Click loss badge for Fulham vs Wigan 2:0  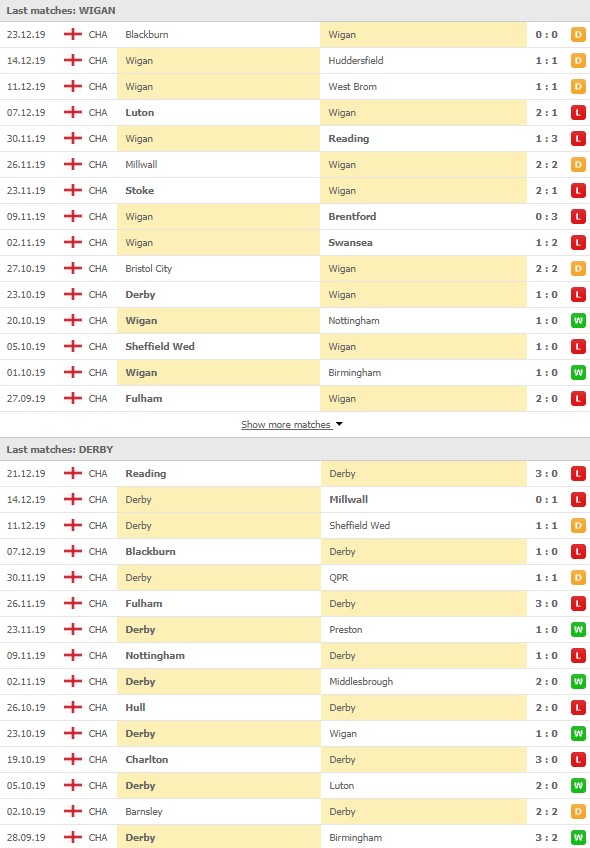point(578,399)
